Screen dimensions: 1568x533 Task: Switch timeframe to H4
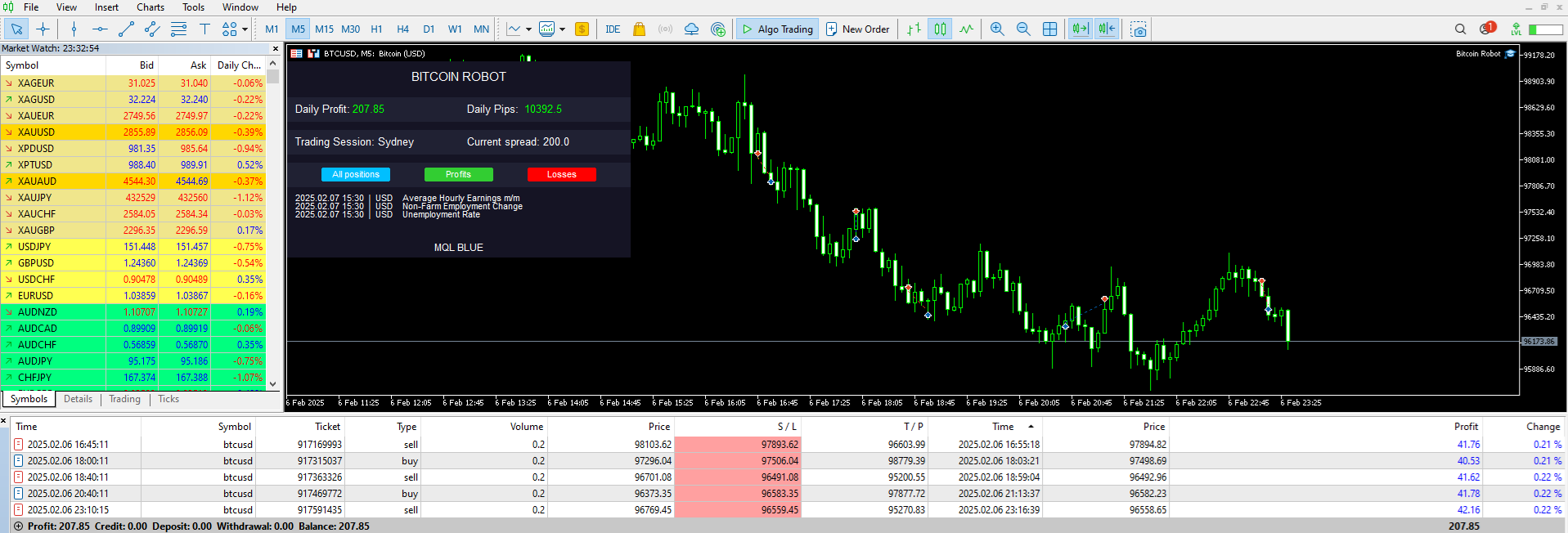402,29
